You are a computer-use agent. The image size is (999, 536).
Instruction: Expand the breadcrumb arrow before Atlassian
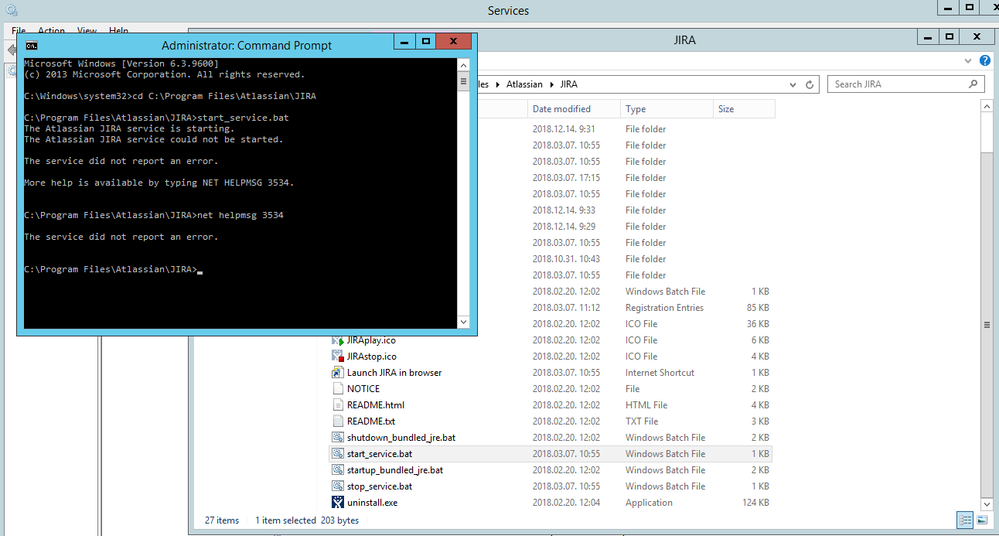pyautogui.click(x=498, y=84)
